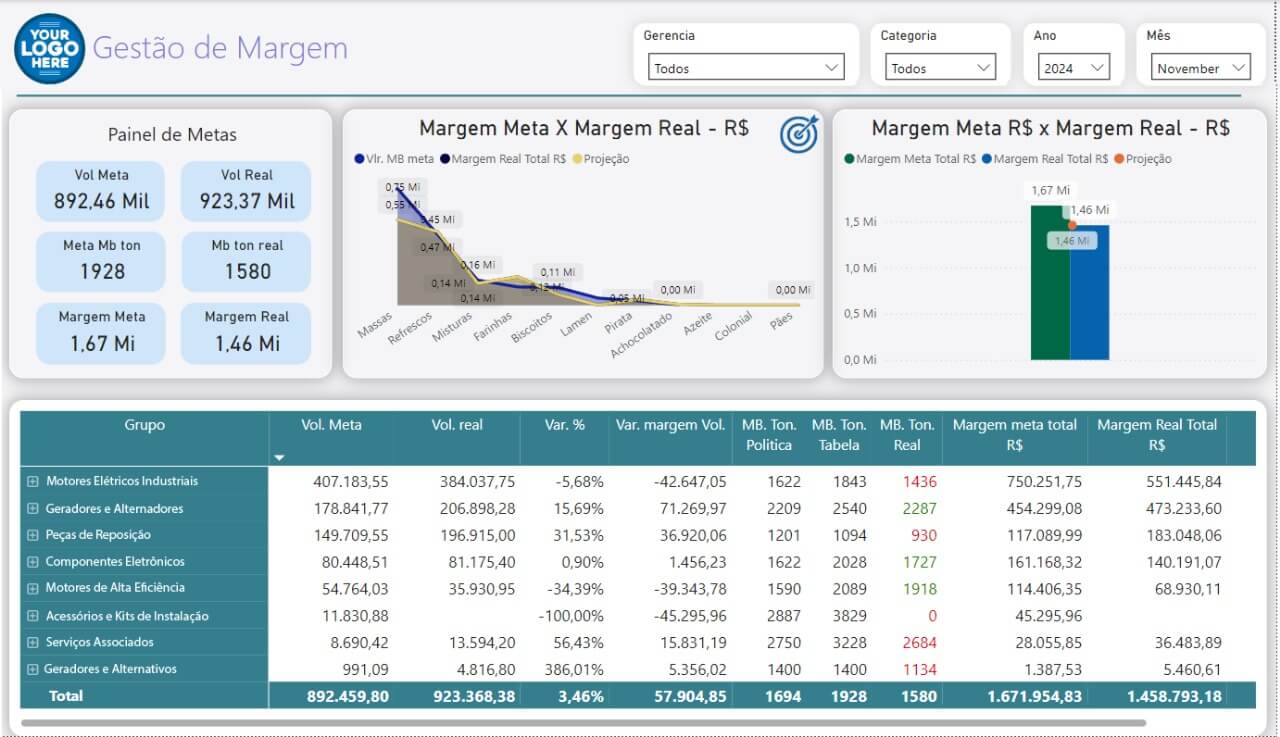Open the Gerencia dropdown filter
Screen dimensions: 1280x737
746,68
